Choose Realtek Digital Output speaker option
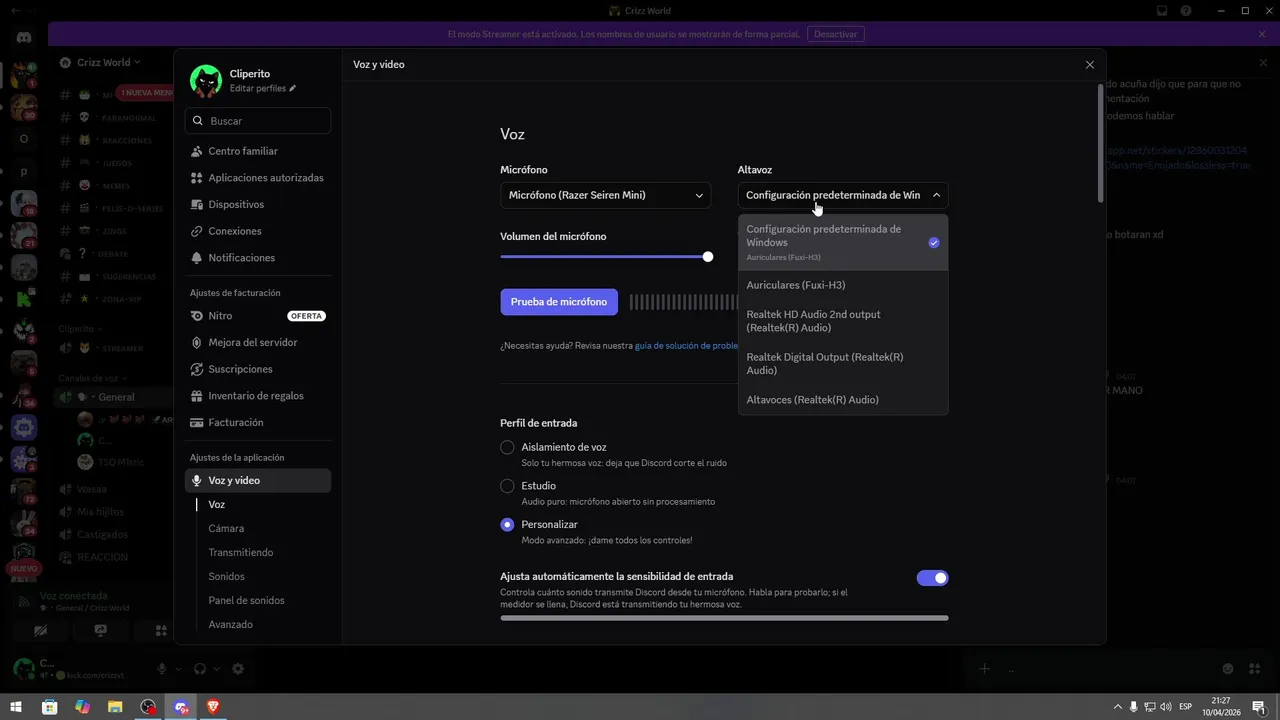This screenshot has width=1280, height=720. point(843,364)
